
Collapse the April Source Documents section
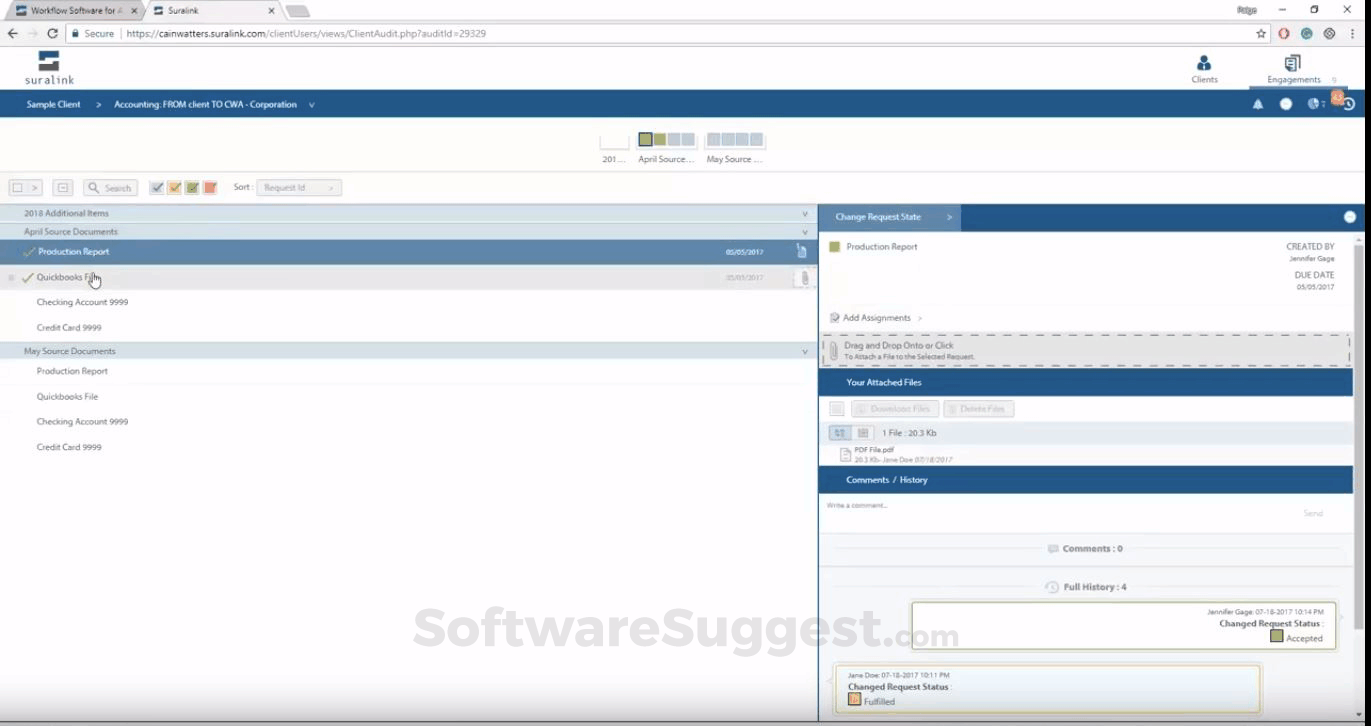click(804, 231)
